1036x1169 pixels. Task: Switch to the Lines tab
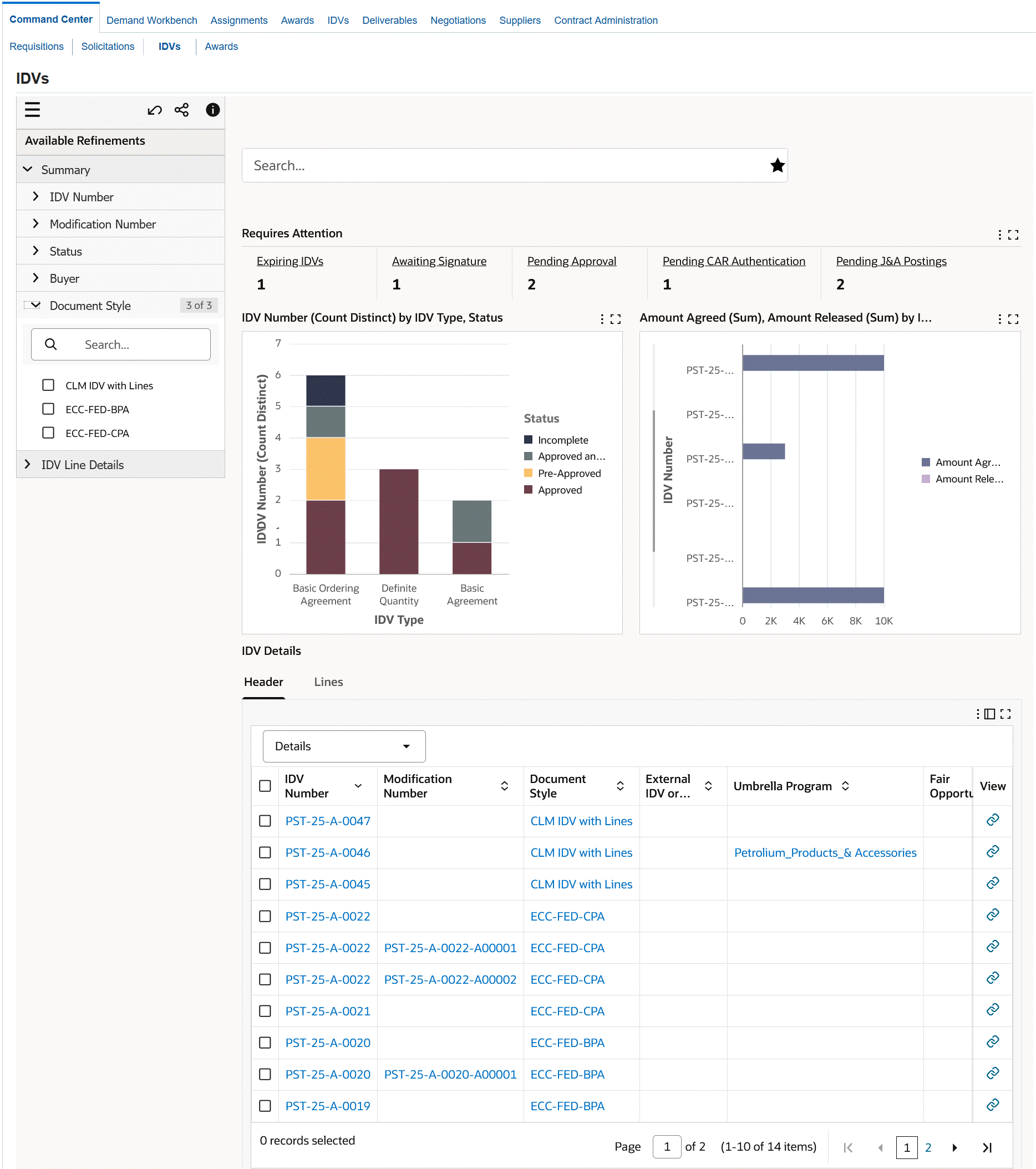tap(328, 682)
